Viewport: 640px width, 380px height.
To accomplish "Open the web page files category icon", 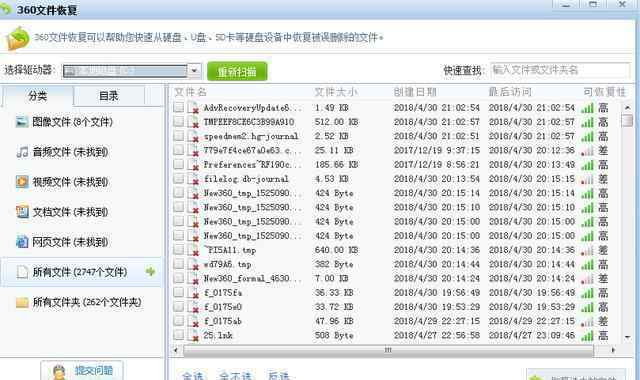I will click(x=22, y=242).
